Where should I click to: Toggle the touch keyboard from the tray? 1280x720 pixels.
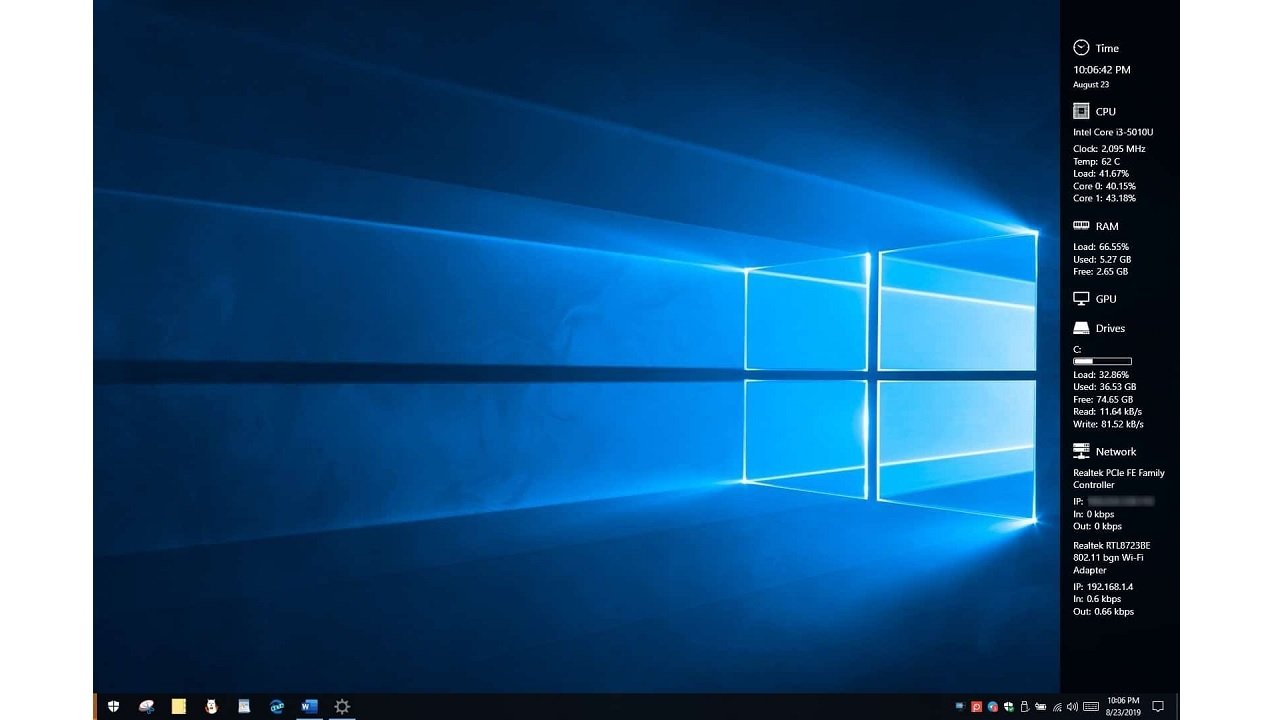[x=1091, y=706]
